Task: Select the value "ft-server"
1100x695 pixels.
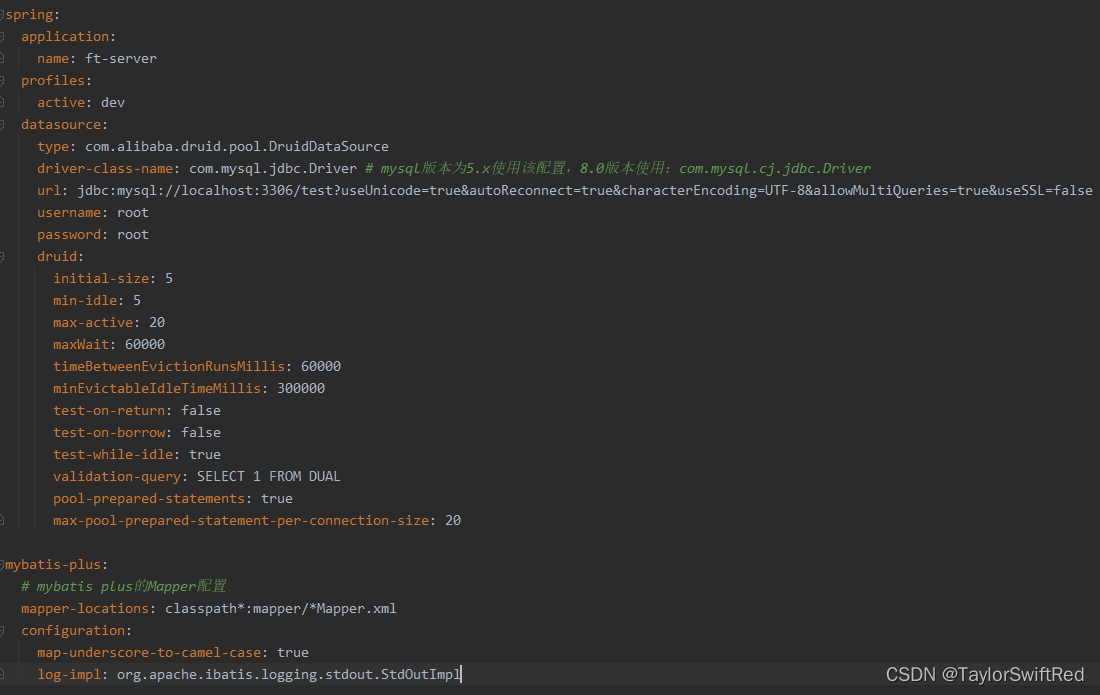Action: click(121, 58)
